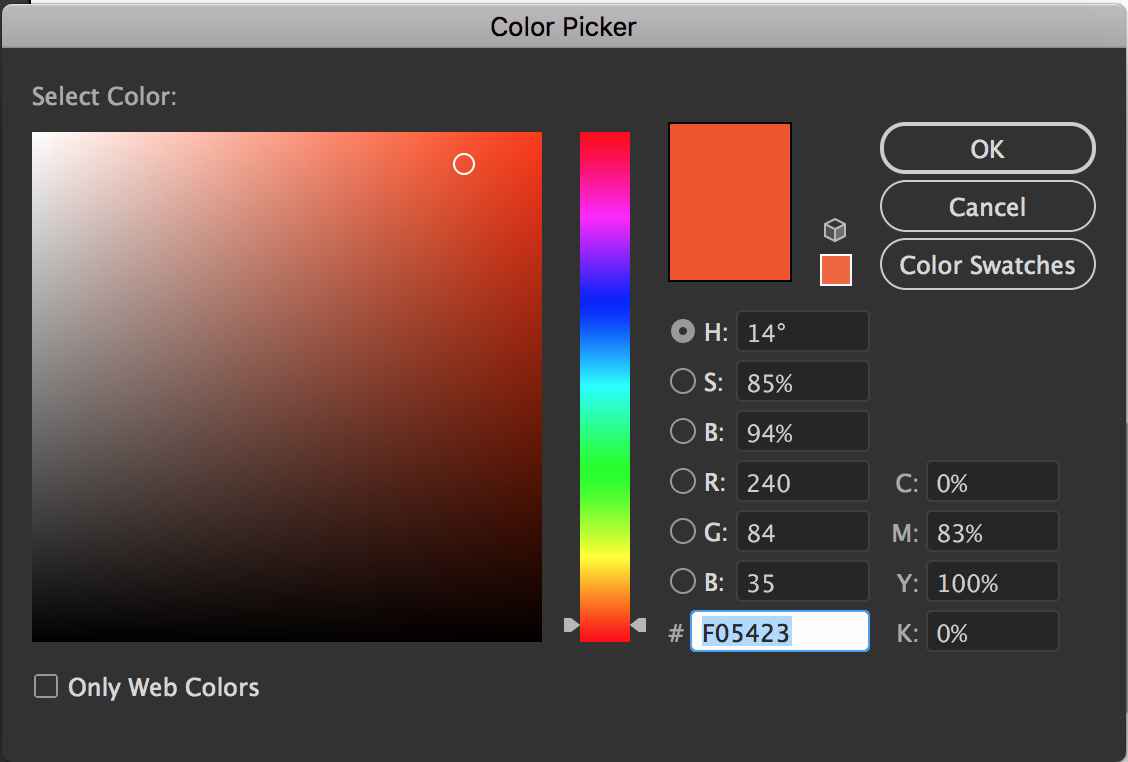The width and height of the screenshot is (1128, 762).
Task: Click the Red value field showing 240
Action: 802,481
